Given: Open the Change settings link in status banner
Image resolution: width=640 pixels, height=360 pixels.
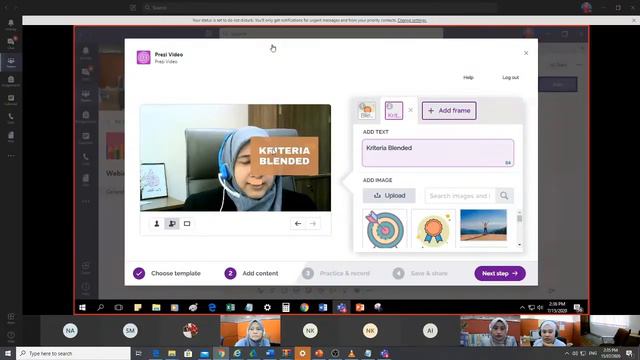Looking at the screenshot, I should tap(412, 20).
